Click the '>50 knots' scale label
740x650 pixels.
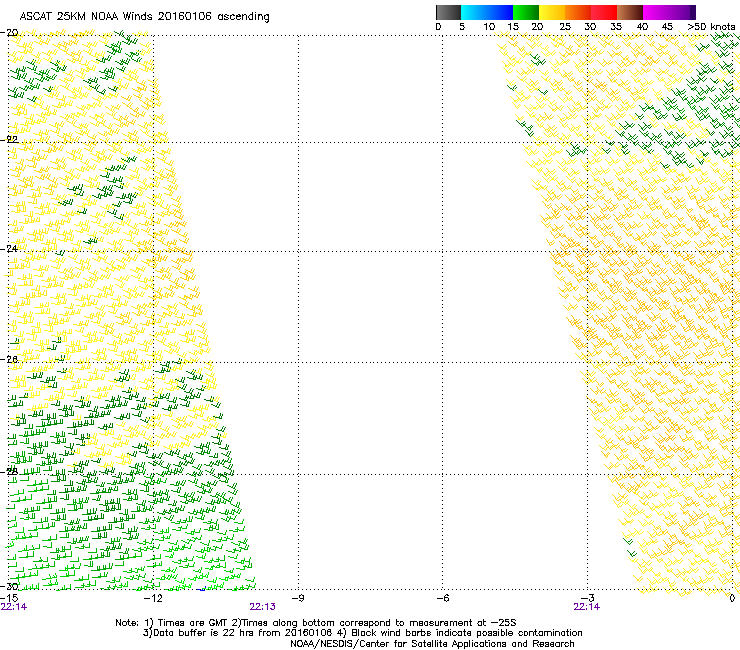click(x=711, y=27)
